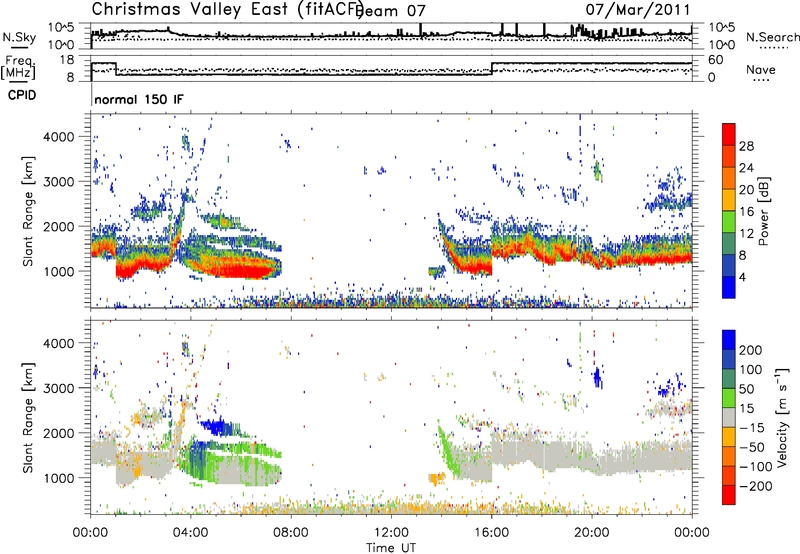800x554 pixels.
Task: Click the '18' frequency axis tick
Action: (x=67, y=60)
